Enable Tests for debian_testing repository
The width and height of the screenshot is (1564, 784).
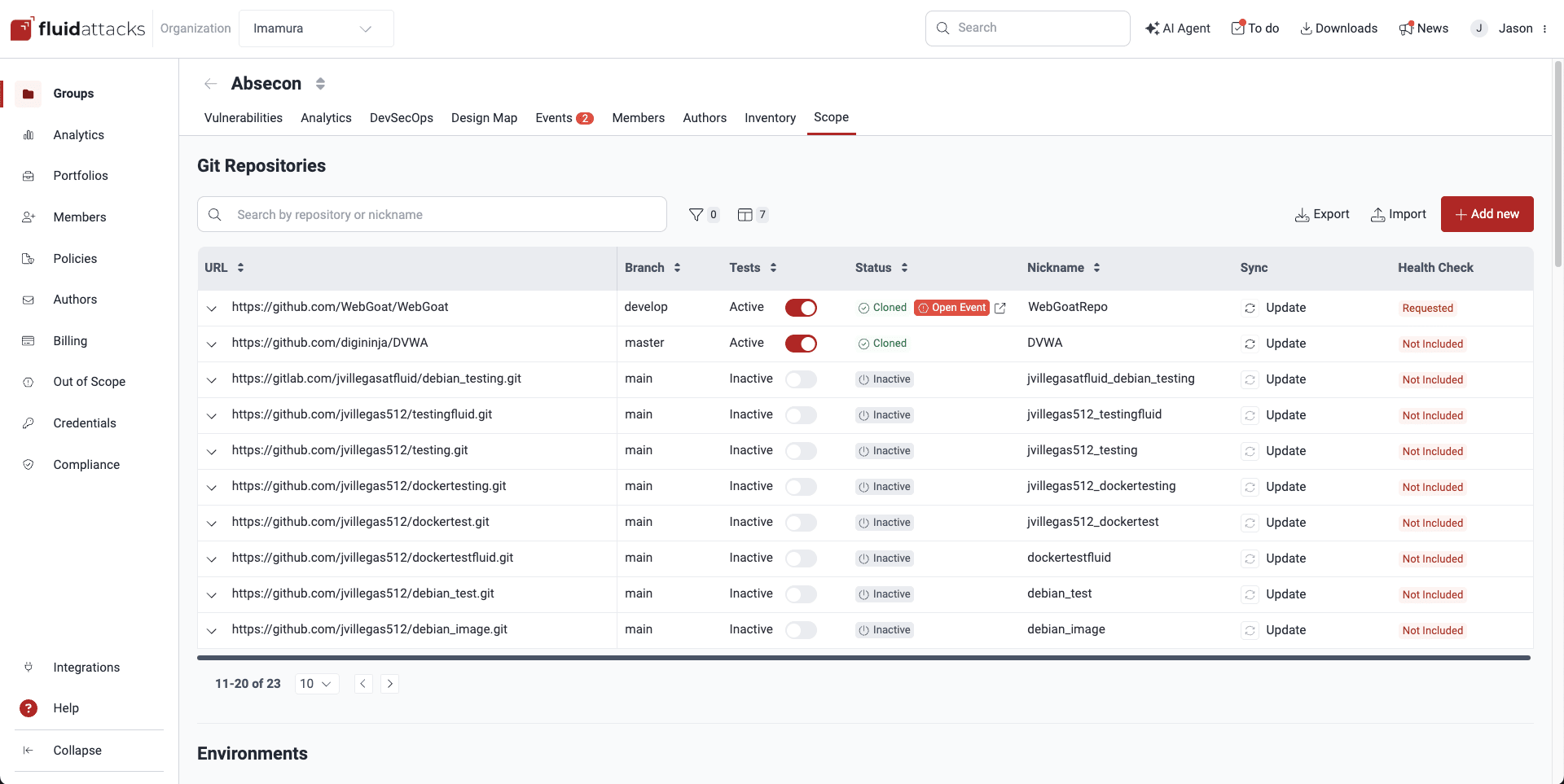[x=801, y=379]
